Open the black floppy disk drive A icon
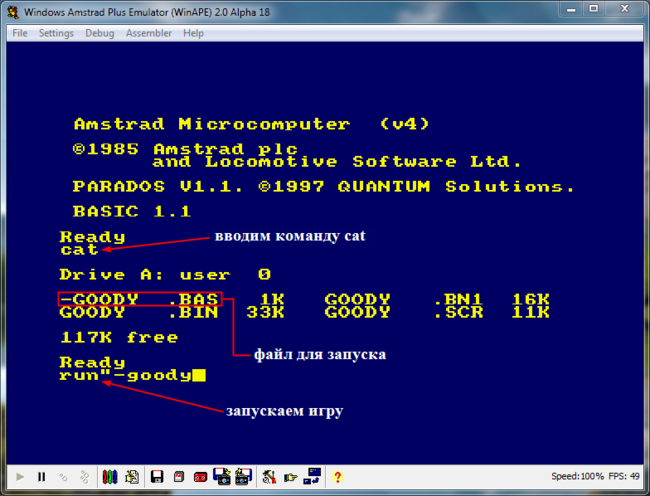The image size is (650, 496). tap(157, 477)
